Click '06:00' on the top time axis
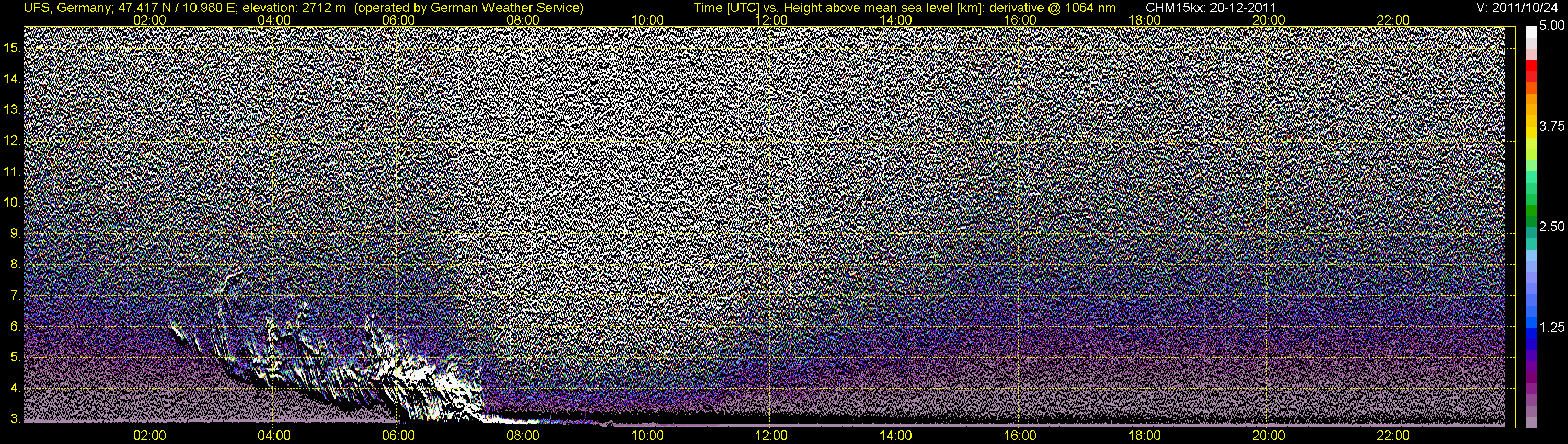The width and height of the screenshot is (1568, 444). click(399, 20)
